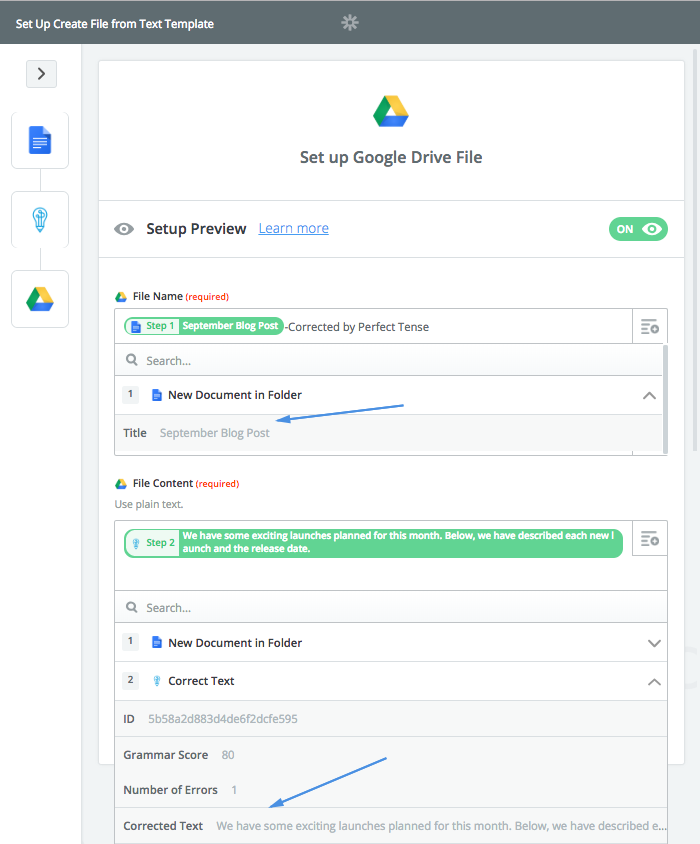Toggle the Setup Preview ON switch
This screenshot has width=700, height=844.
[x=638, y=229]
